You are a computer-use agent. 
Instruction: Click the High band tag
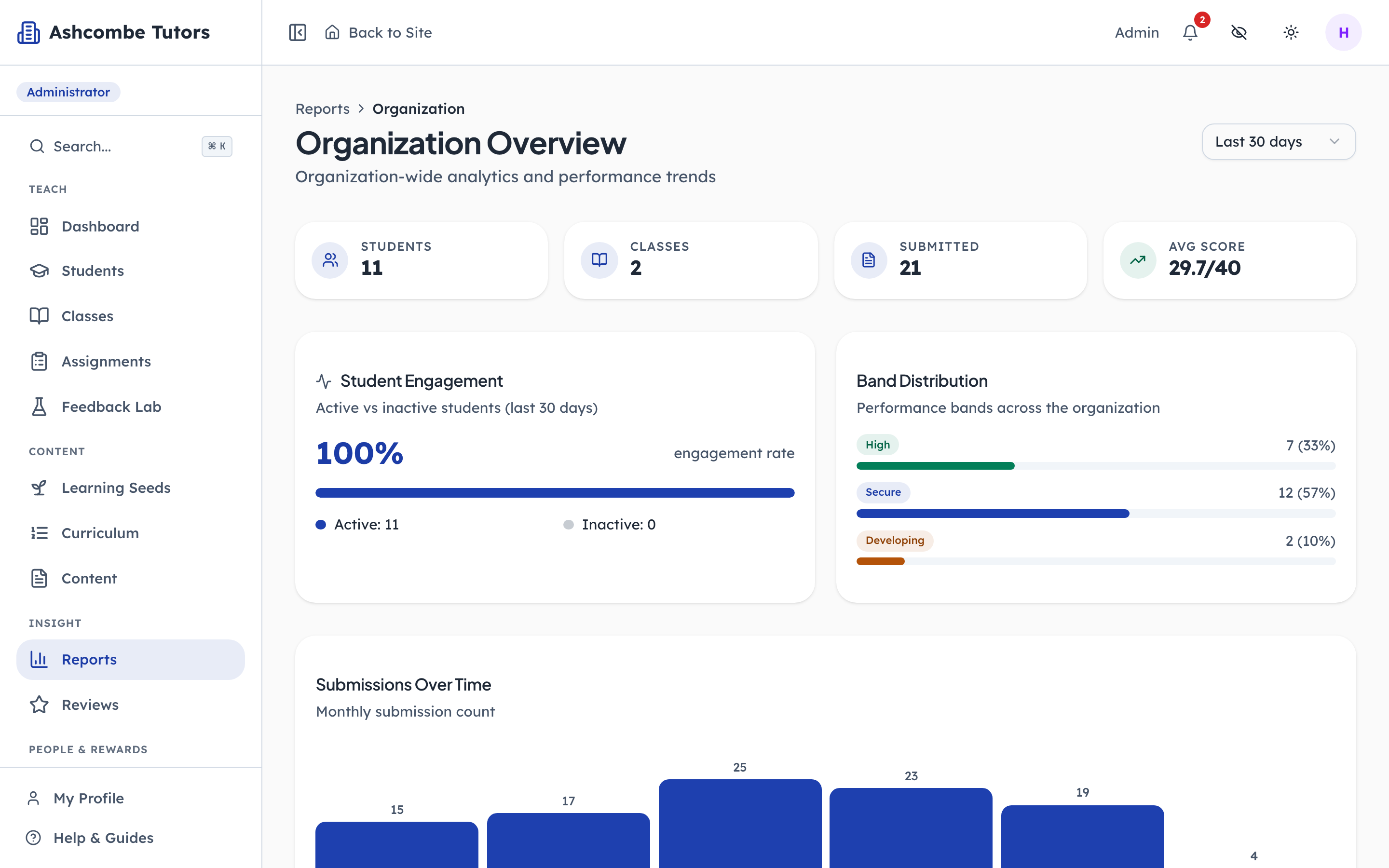(878, 445)
